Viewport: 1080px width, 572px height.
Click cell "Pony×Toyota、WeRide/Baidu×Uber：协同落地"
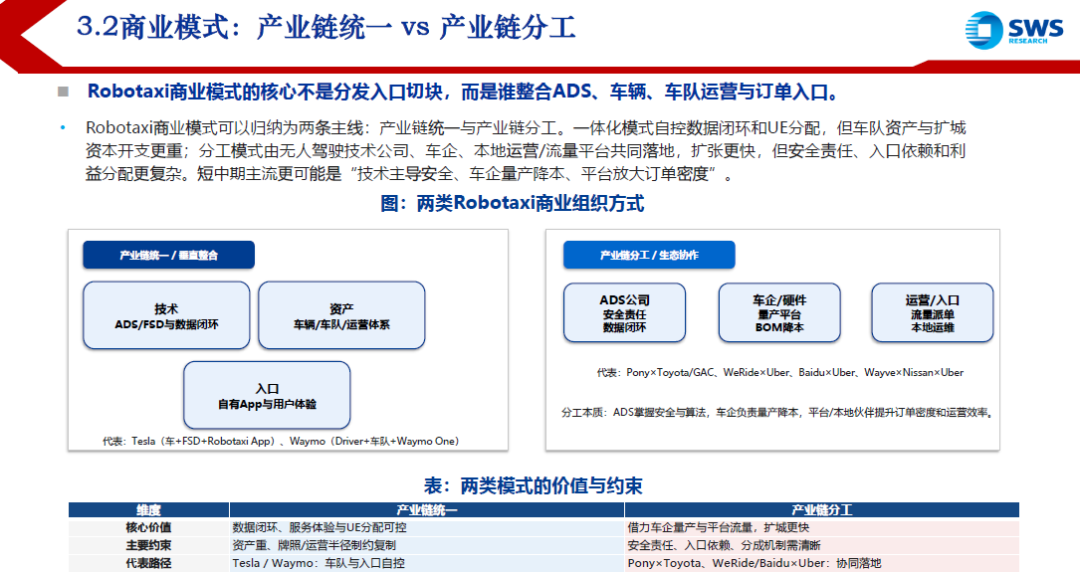pyautogui.click(x=822, y=563)
